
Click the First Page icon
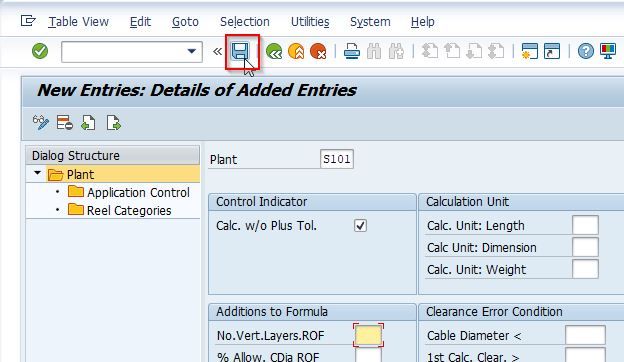pyautogui.click(x=430, y=51)
